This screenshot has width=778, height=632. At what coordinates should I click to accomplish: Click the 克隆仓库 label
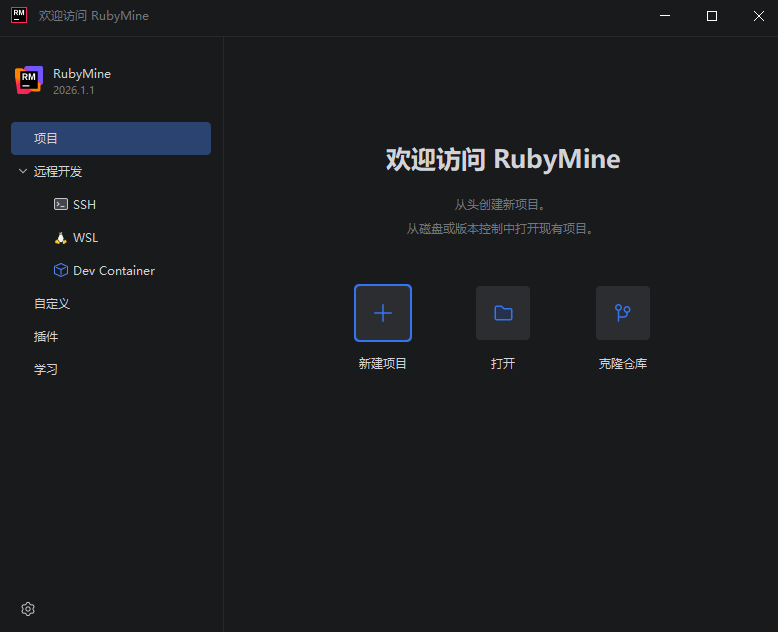[x=623, y=364]
